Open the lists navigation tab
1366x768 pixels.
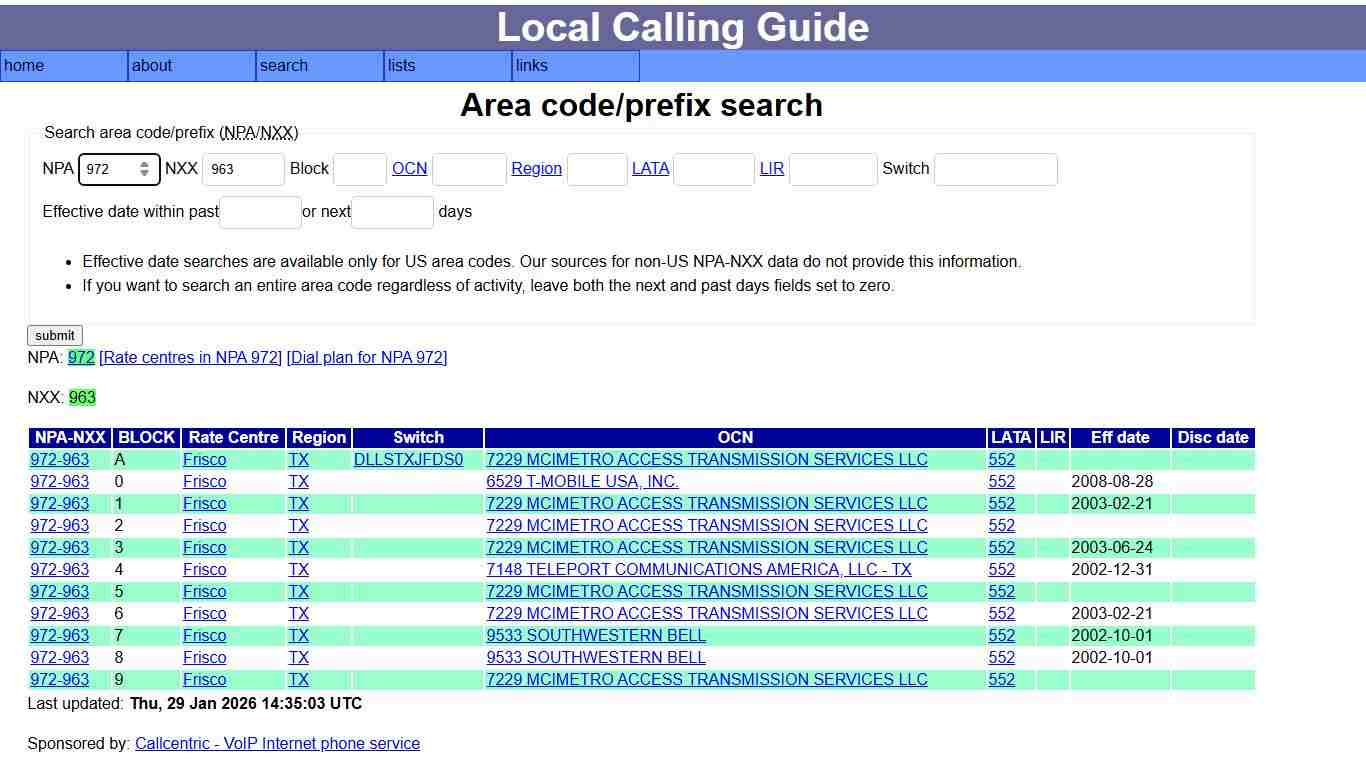(400, 66)
